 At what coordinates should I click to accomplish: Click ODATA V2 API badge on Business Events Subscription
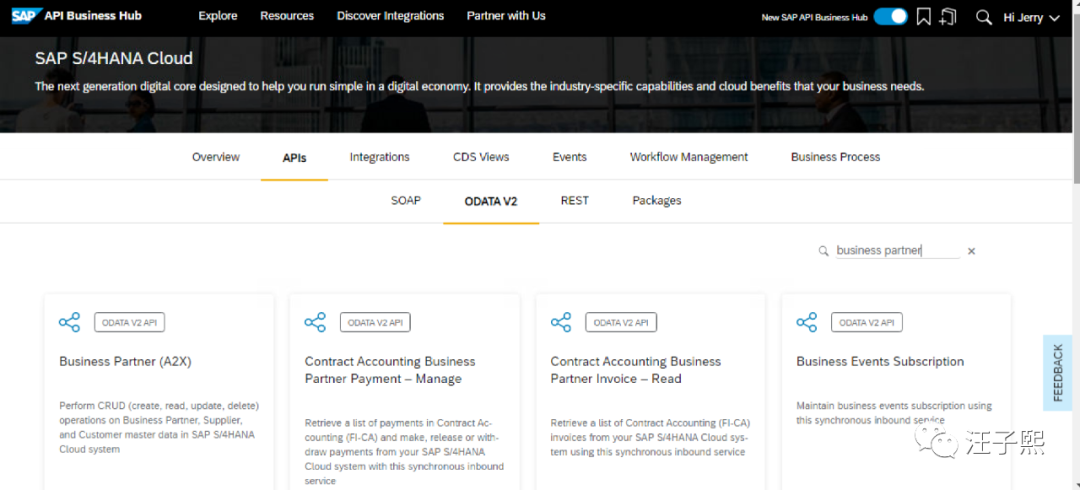866,322
